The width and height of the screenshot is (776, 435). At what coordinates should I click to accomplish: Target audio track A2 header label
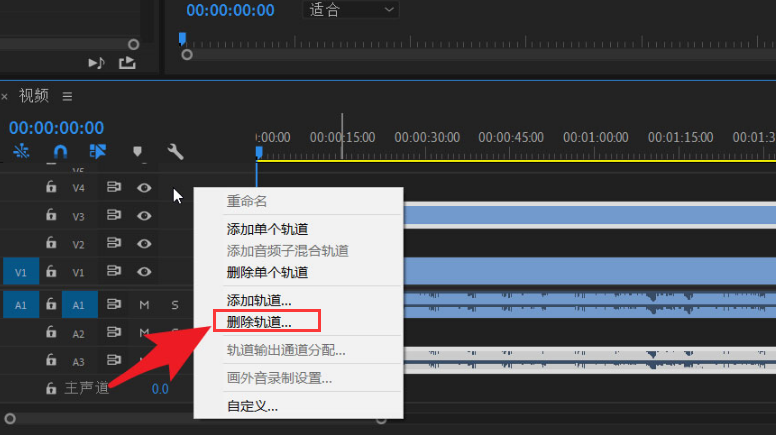(78, 334)
